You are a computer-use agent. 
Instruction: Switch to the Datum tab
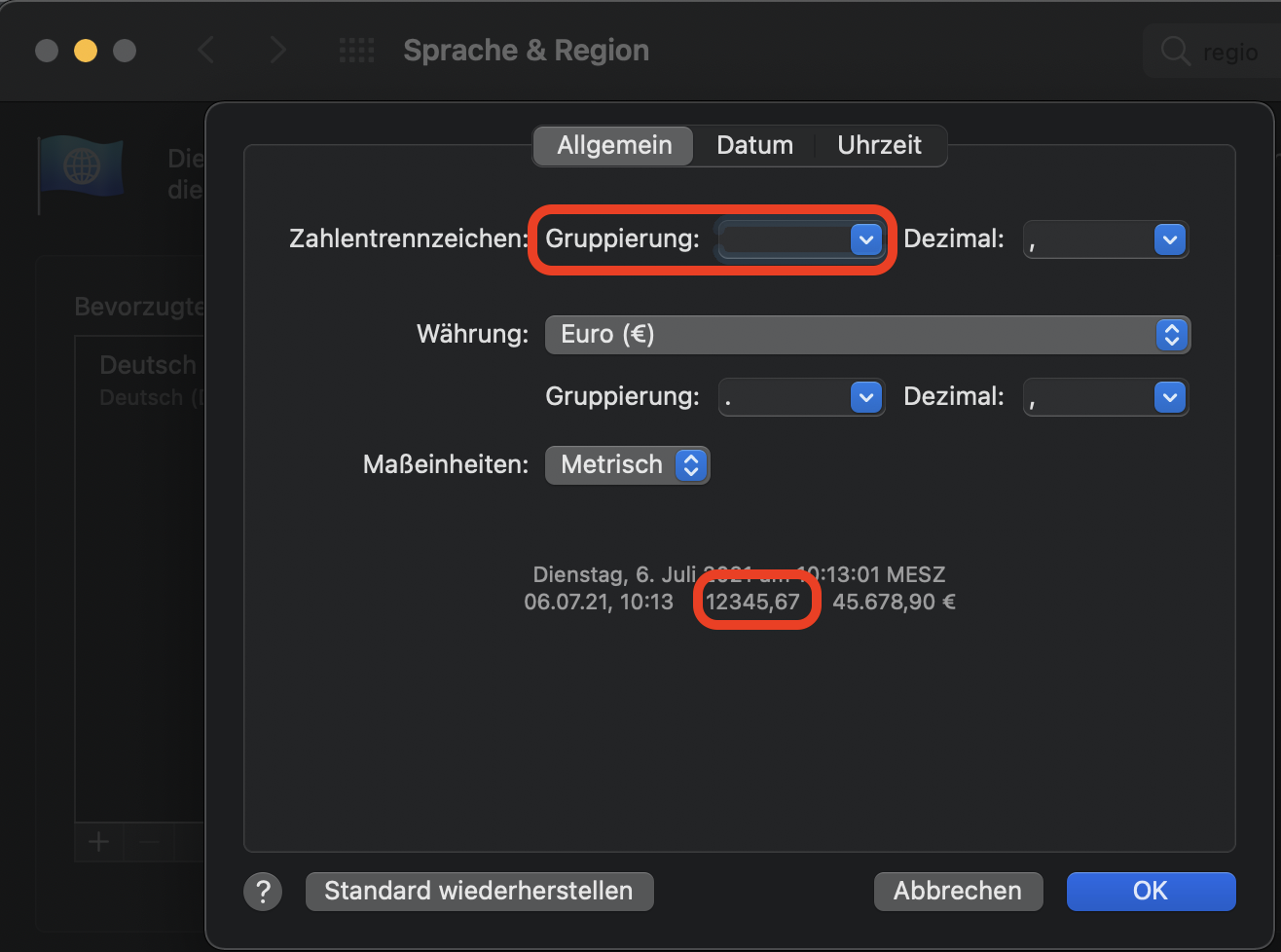754,146
